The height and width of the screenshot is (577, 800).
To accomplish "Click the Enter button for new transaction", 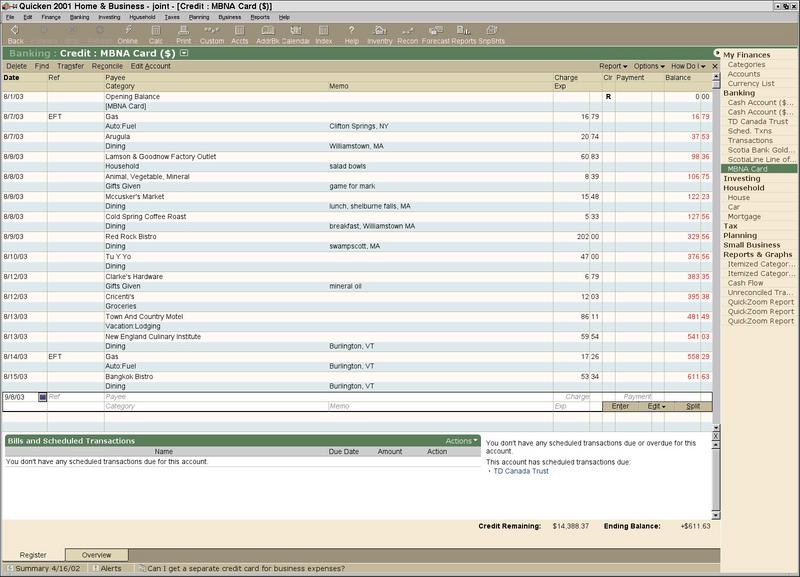I will click(620, 407).
